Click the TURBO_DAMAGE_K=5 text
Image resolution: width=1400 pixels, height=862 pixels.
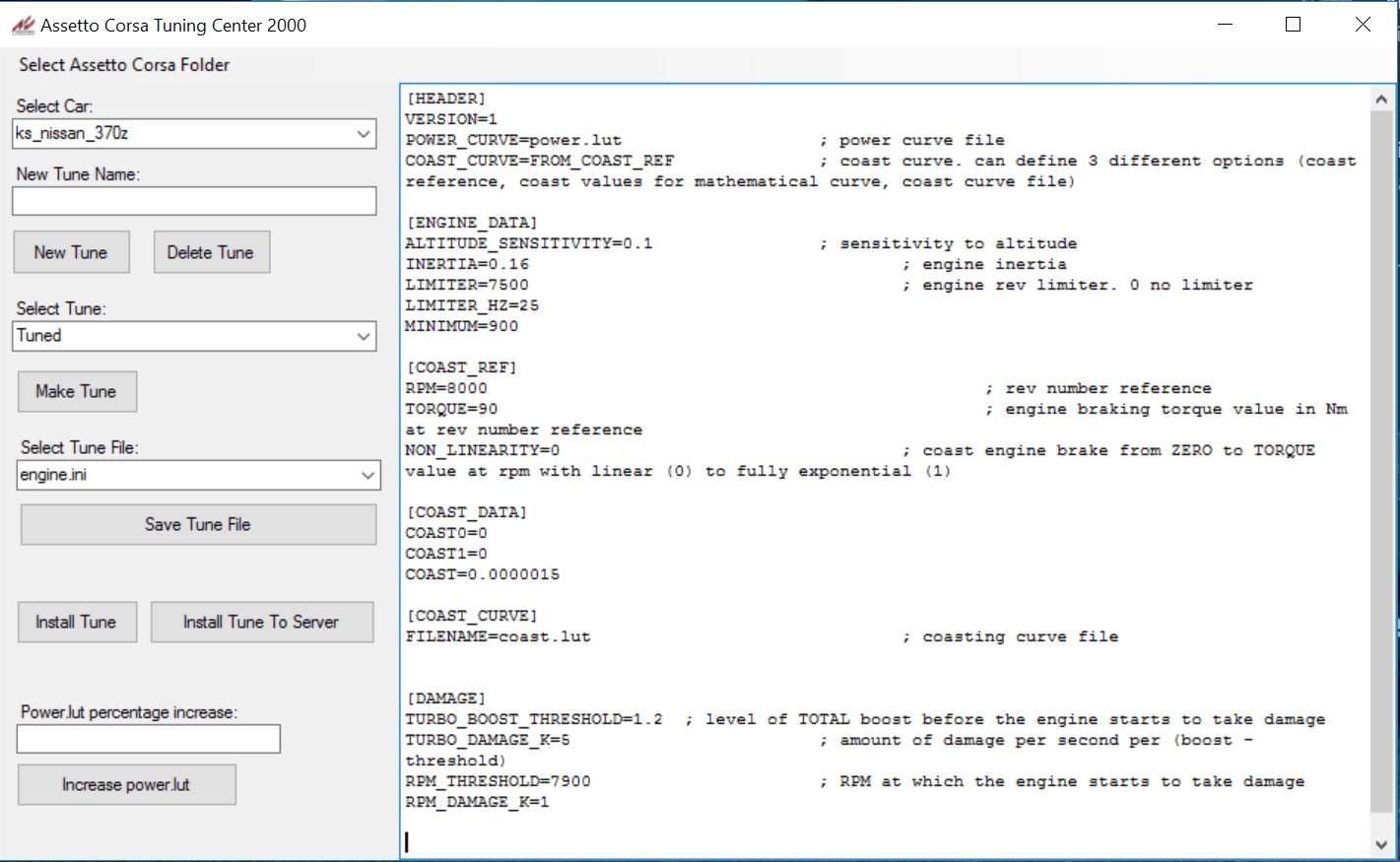pos(488,740)
